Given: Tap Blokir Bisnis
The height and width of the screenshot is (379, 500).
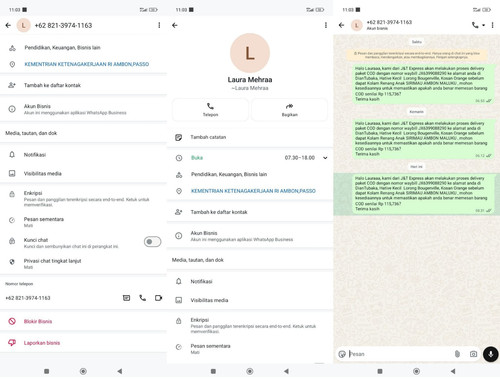Looking at the screenshot, I should pos(83,321).
